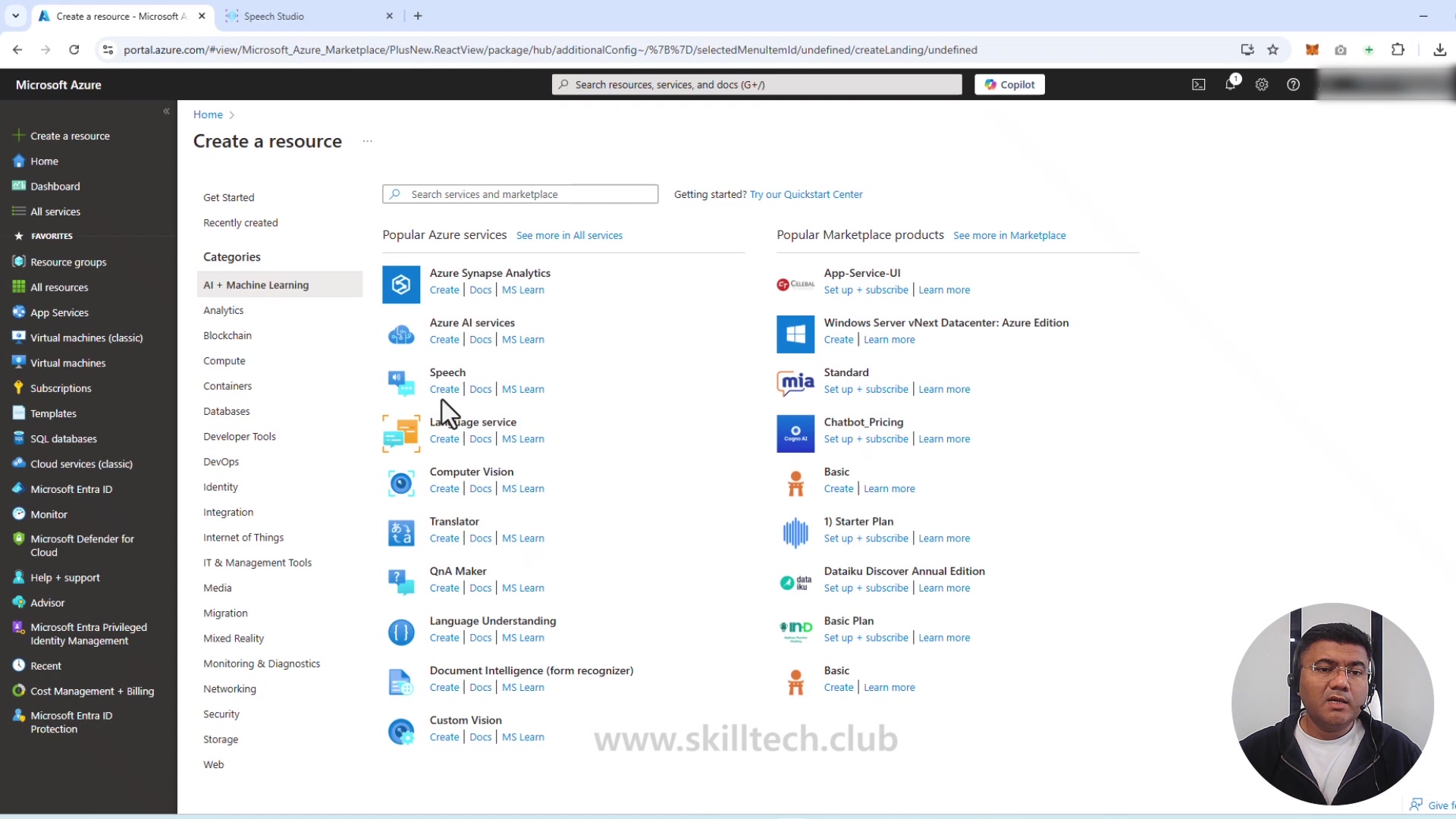Screen dimensions: 1456x819
Task: Click Create under Speech
Action: 444,388
